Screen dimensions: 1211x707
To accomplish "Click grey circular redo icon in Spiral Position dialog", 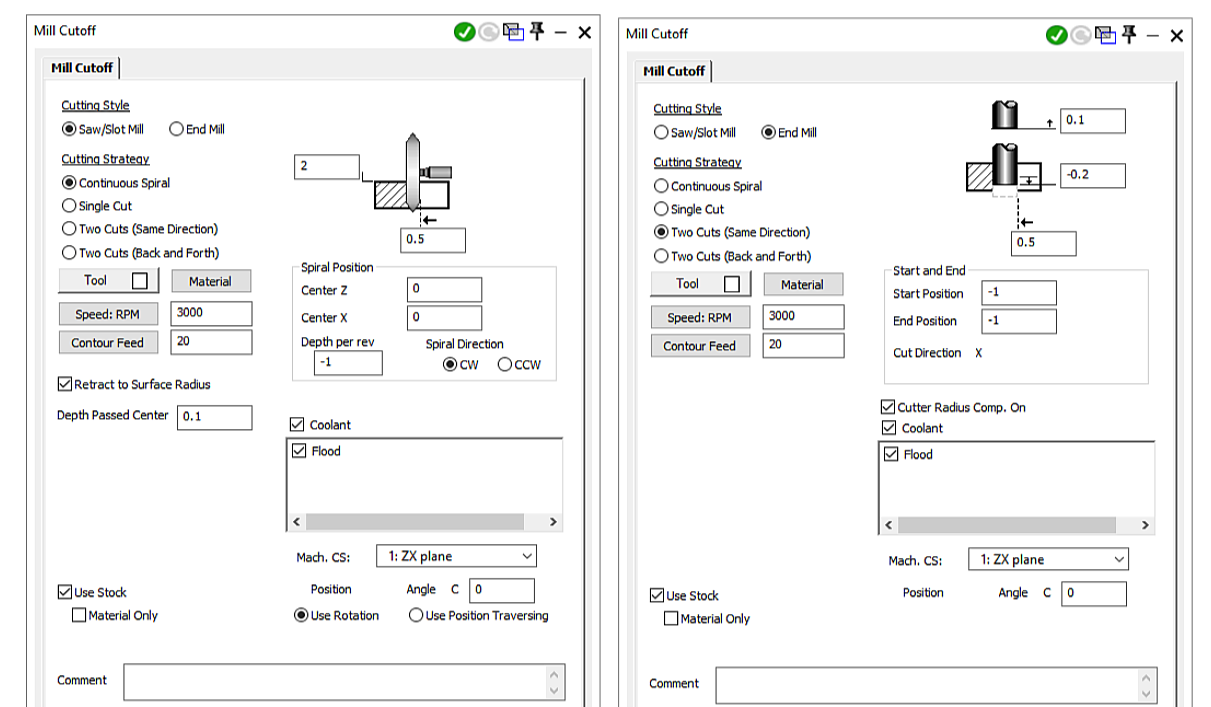I will tap(489, 32).
